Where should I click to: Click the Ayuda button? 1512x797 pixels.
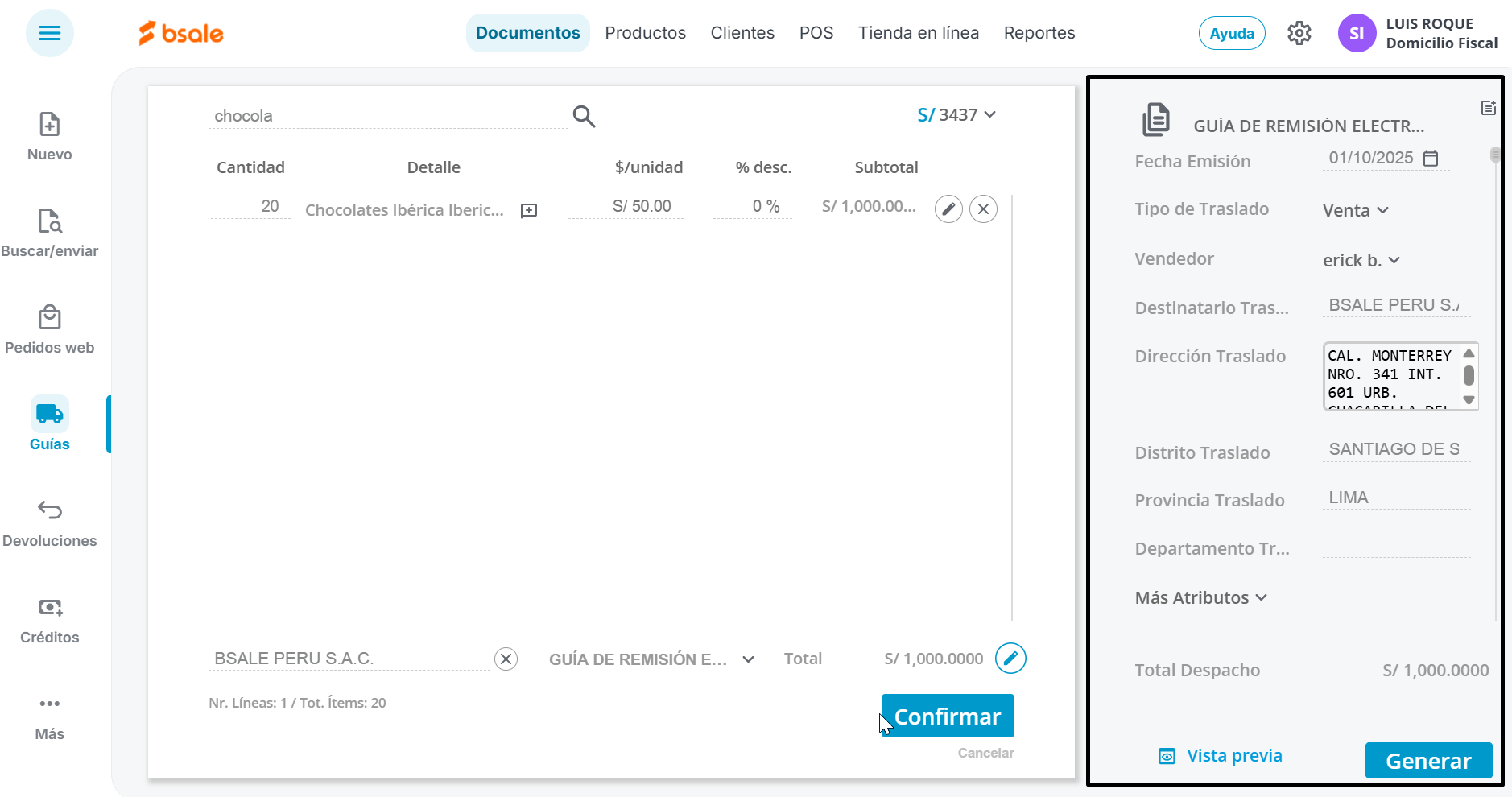click(1232, 33)
